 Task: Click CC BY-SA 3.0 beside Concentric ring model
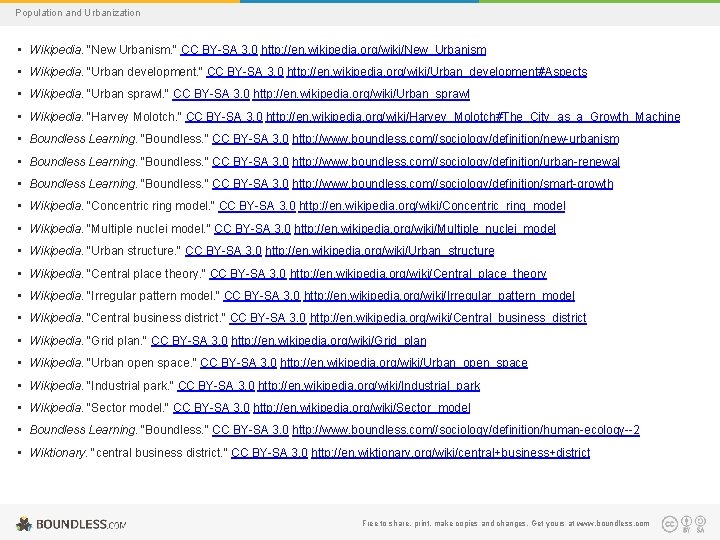pos(257,206)
